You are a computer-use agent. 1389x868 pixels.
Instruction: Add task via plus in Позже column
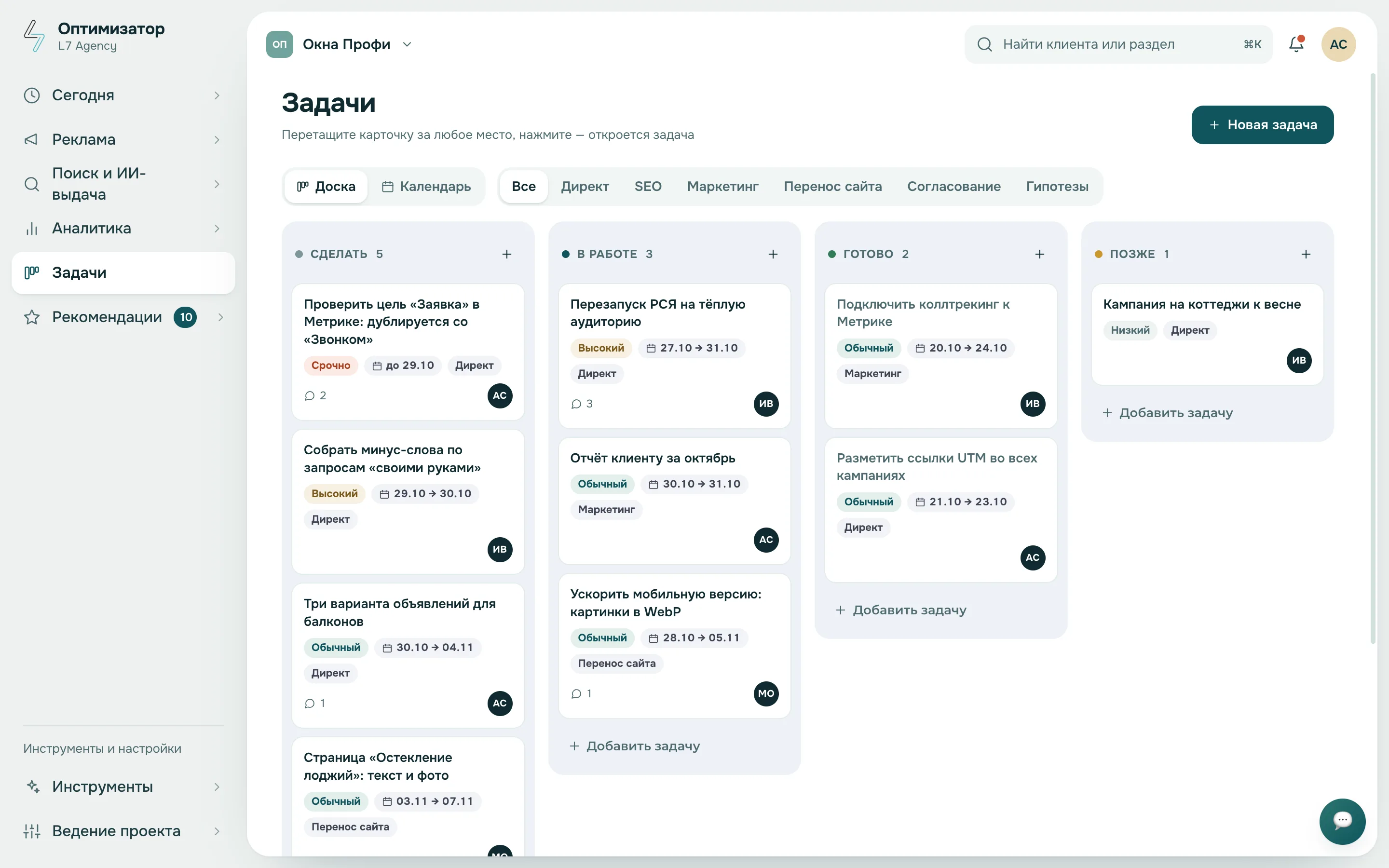[1306, 254]
